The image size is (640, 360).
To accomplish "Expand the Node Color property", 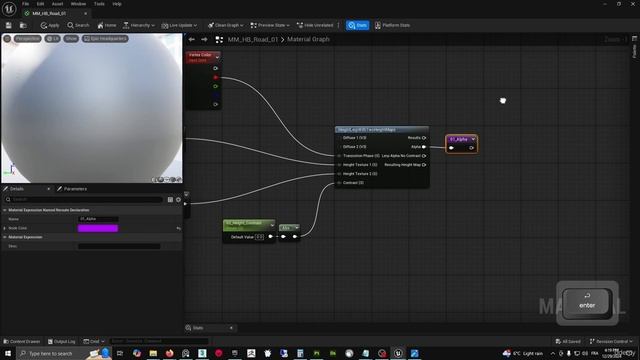I will [5, 228].
